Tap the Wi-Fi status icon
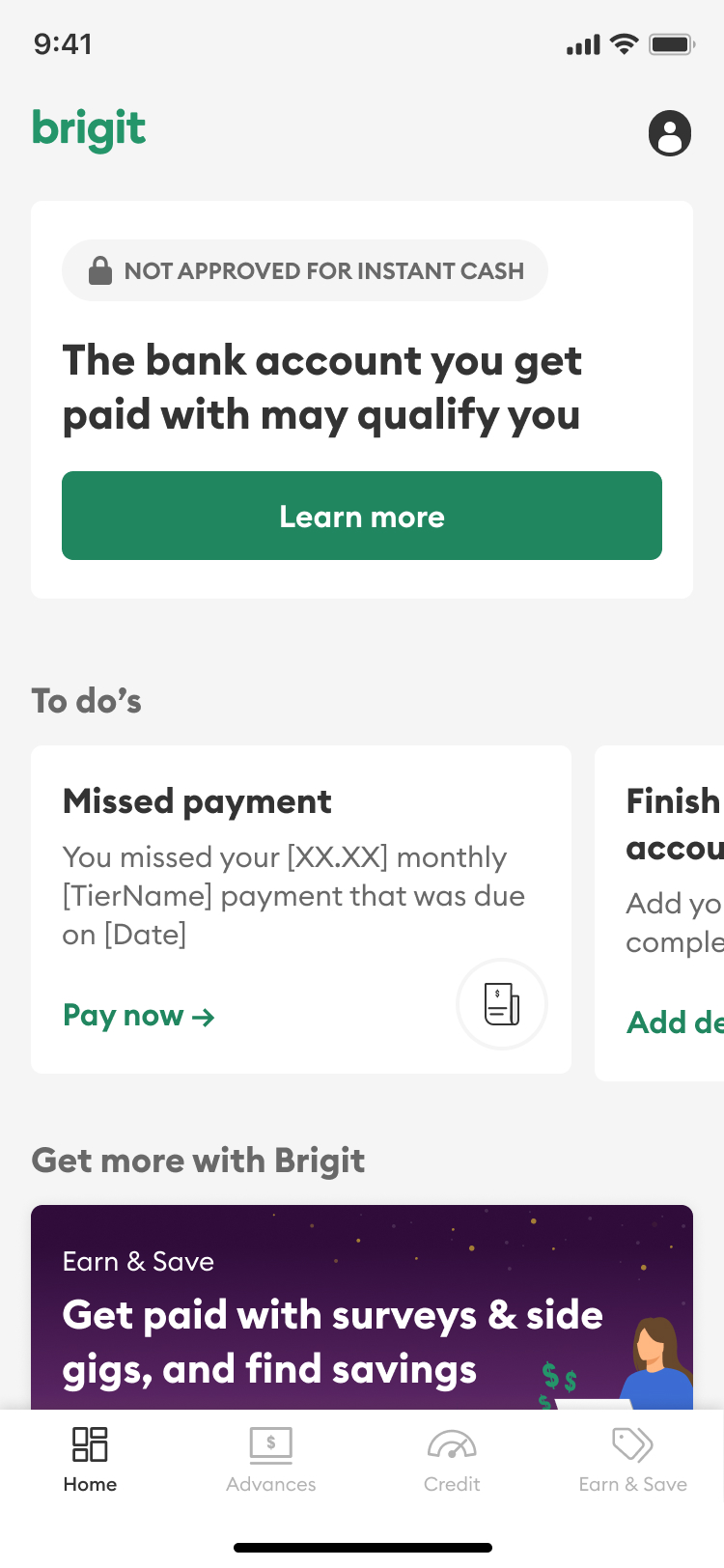Image resolution: width=724 pixels, height=1568 pixels. tap(625, 44)
